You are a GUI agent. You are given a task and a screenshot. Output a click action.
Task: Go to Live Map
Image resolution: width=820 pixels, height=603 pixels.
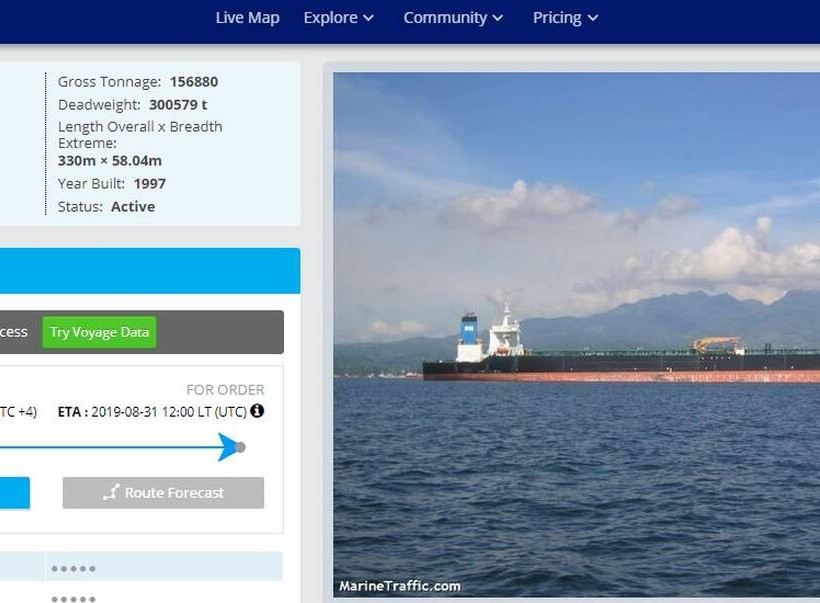click(x=247, y=18)
